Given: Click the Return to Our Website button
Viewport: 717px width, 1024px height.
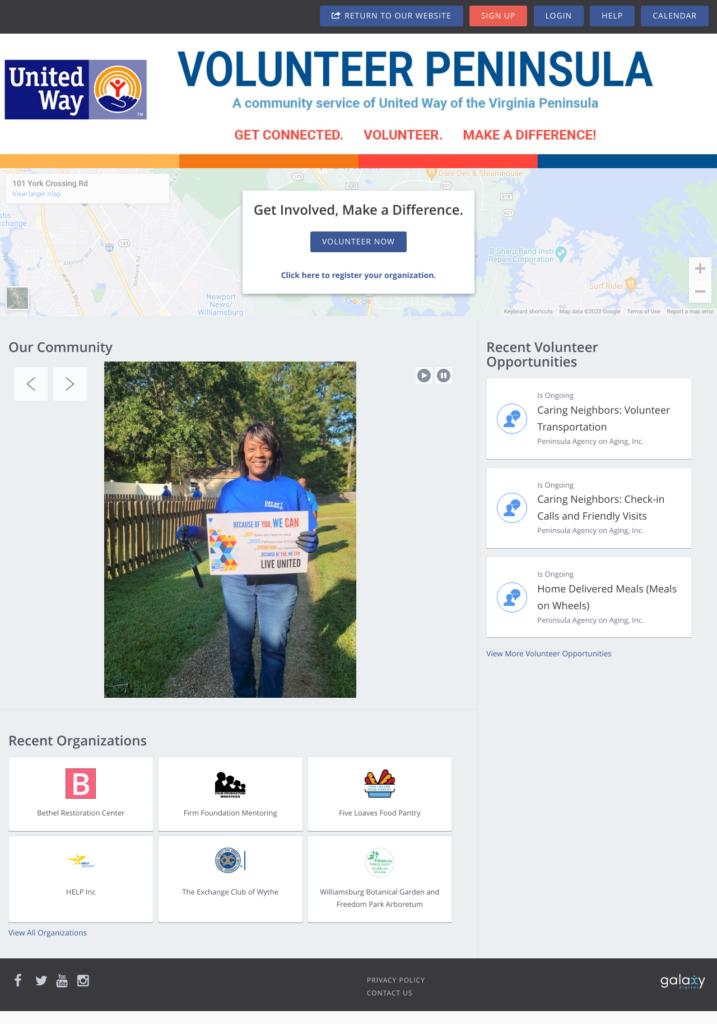Looking at the screenshot, I should click(x=391, y=16).
